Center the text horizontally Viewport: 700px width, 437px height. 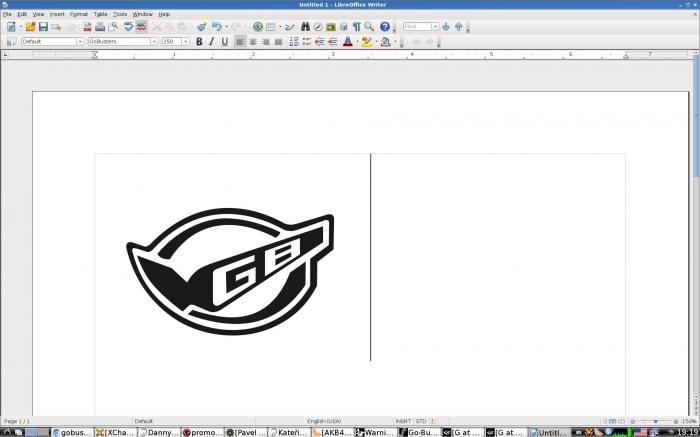(x=253, y=42)
